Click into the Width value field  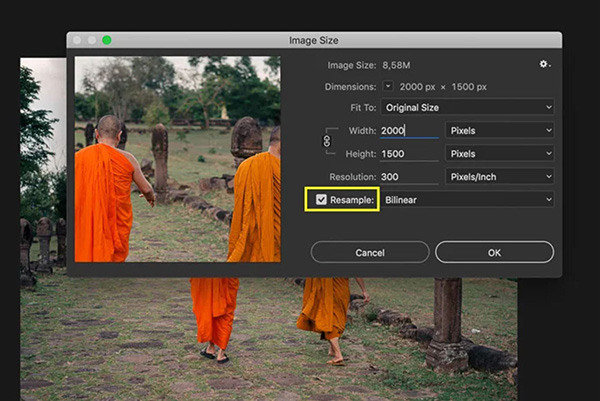tap(408, 130)
